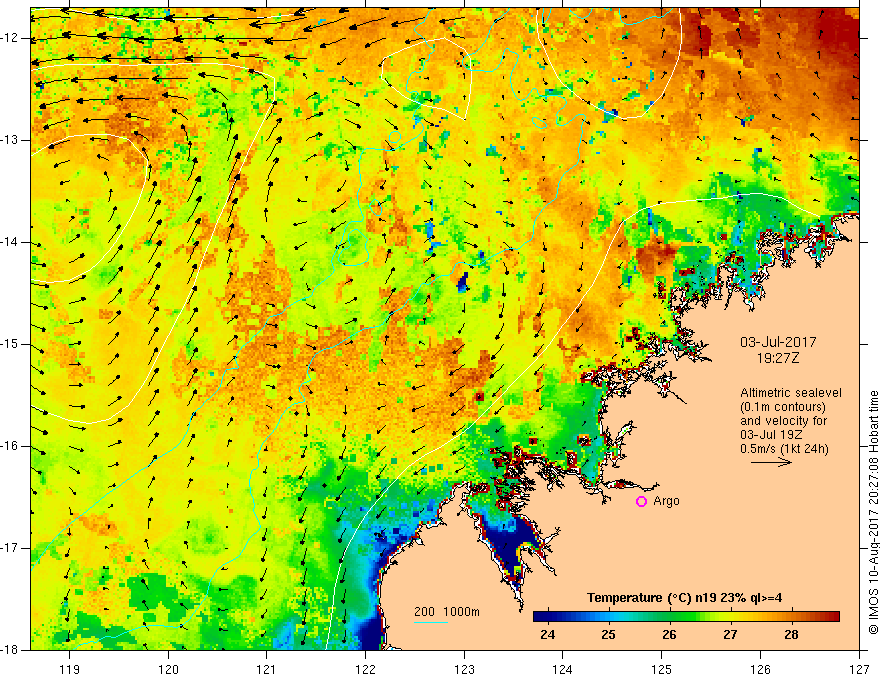Screen dimensions: 880x680
Task: Click the color bar label 26
Action: tap(669, 635)
